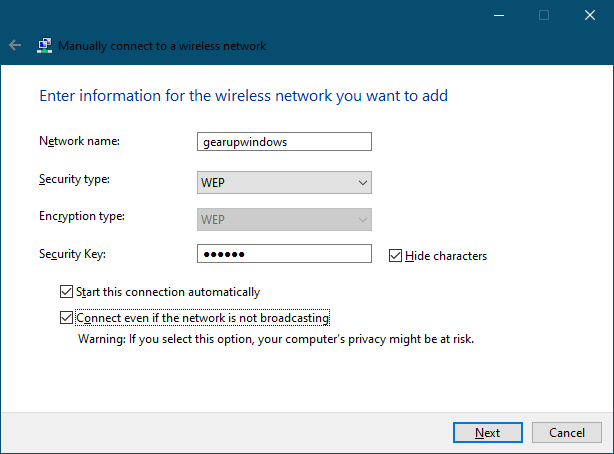Go back using the back arrow

pyautogui.click(x=15, y=45)
